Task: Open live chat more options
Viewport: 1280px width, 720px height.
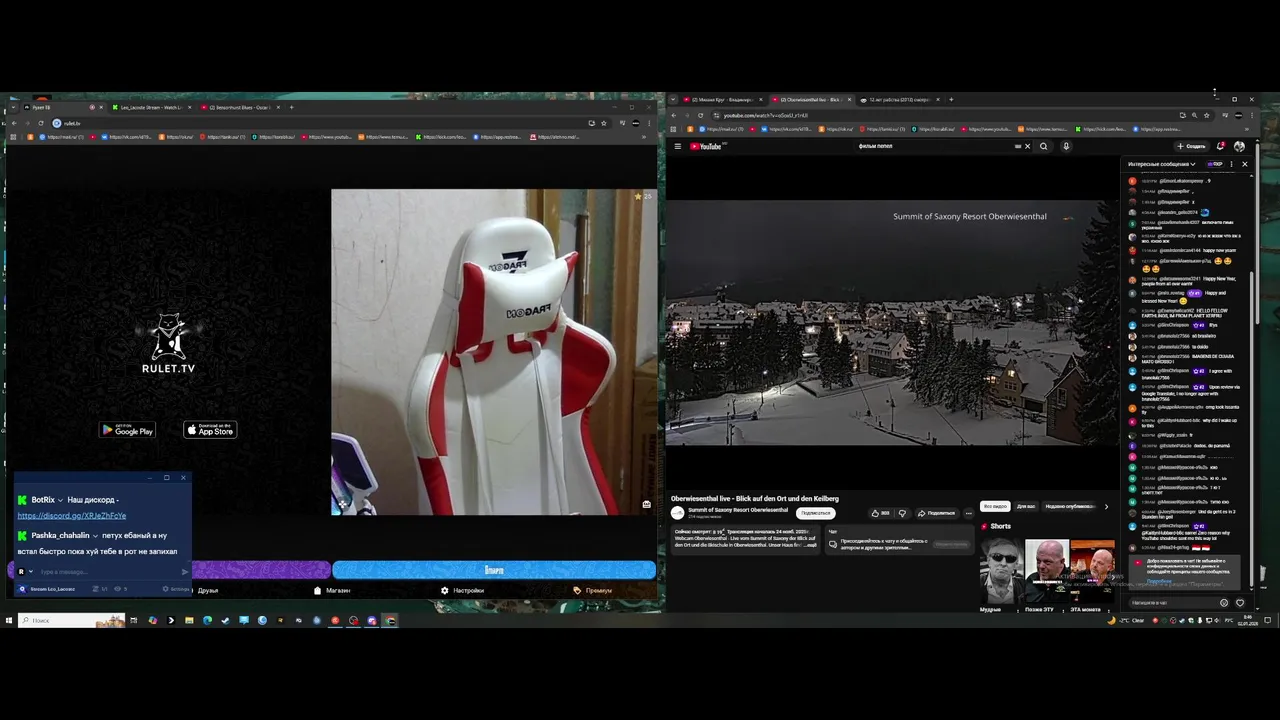Action: (x=1231, y=164)
